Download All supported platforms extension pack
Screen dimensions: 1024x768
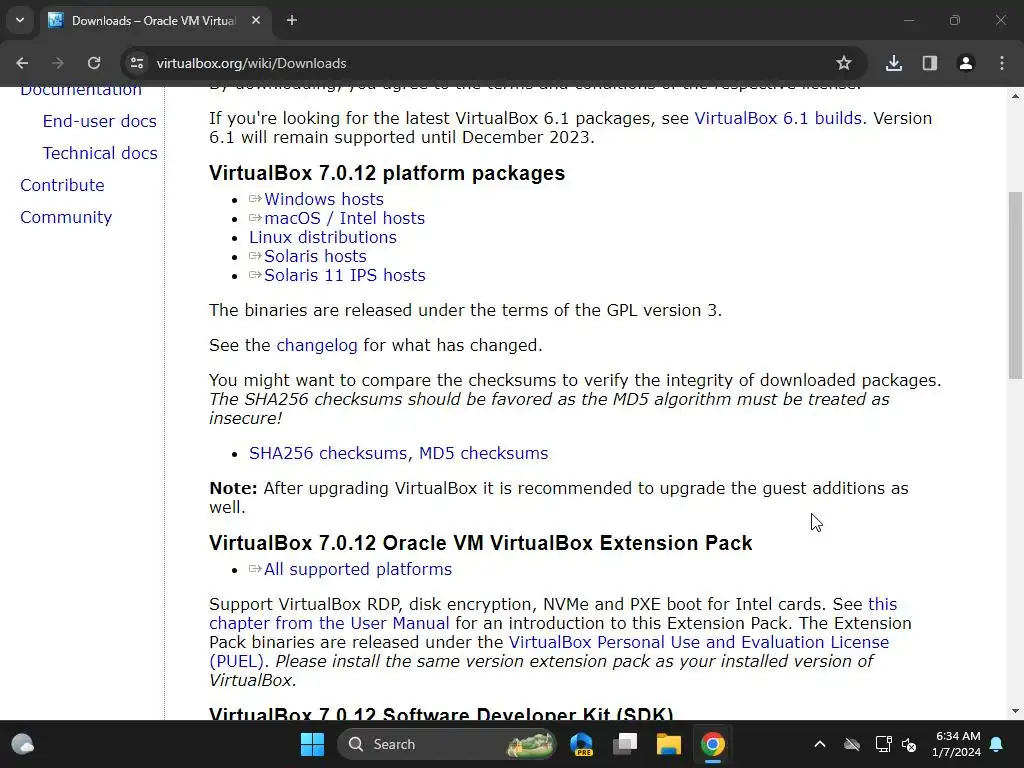pos(357,569)
